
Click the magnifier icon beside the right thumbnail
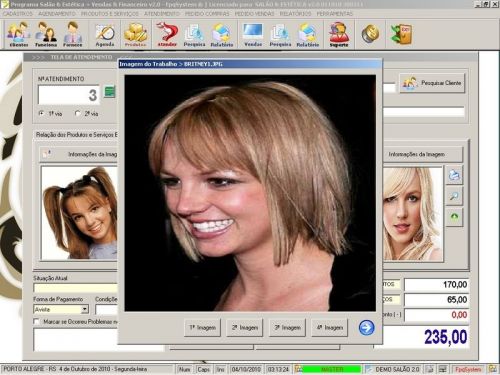(x=454, y=196)
